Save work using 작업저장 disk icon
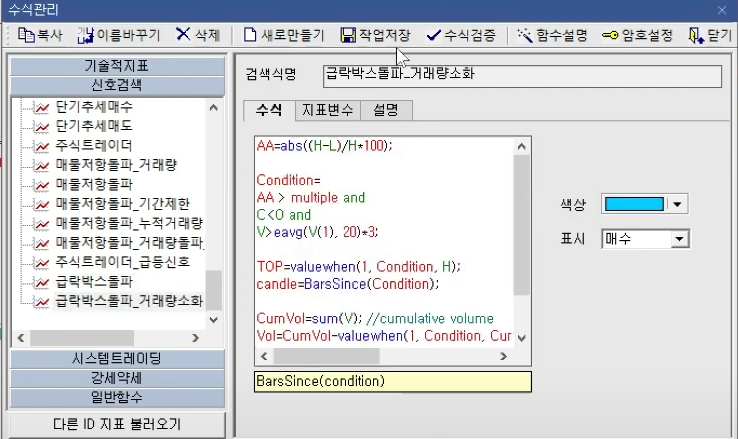The width and height of the screenshot is (738, 439). [x=348, y=35]
